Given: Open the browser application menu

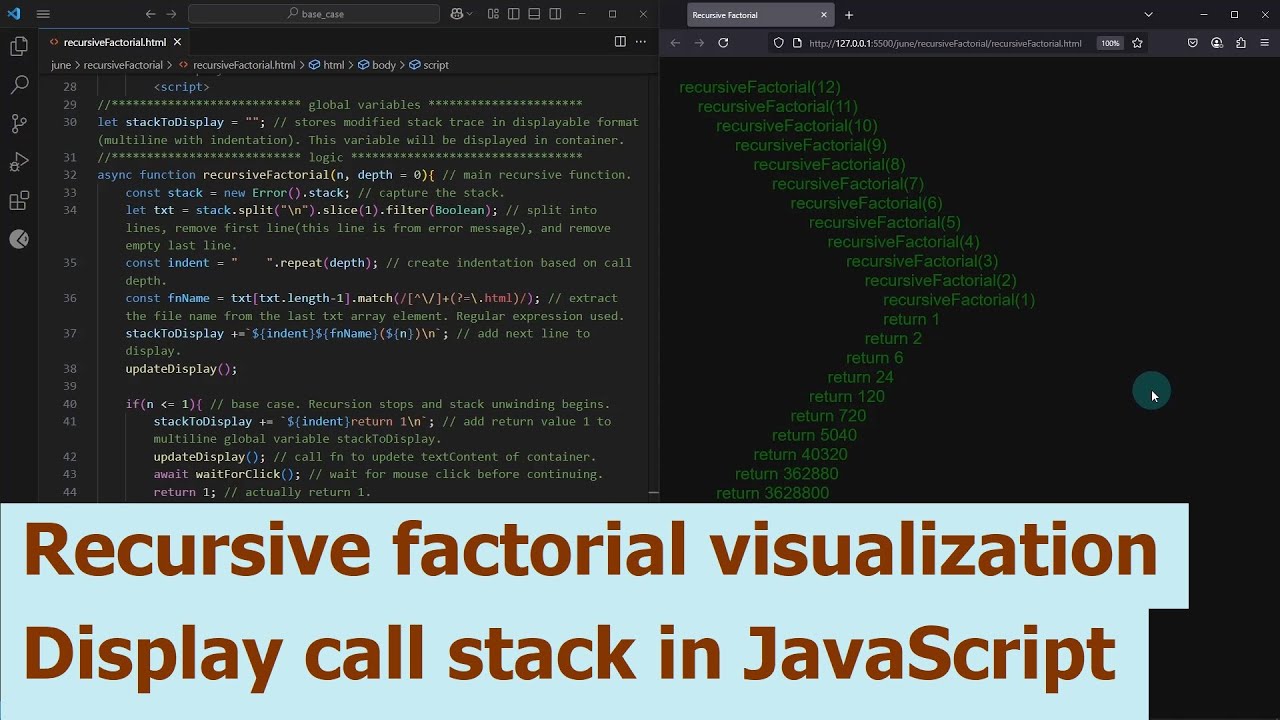Looking at the screenshot, I should (1265, 43).
